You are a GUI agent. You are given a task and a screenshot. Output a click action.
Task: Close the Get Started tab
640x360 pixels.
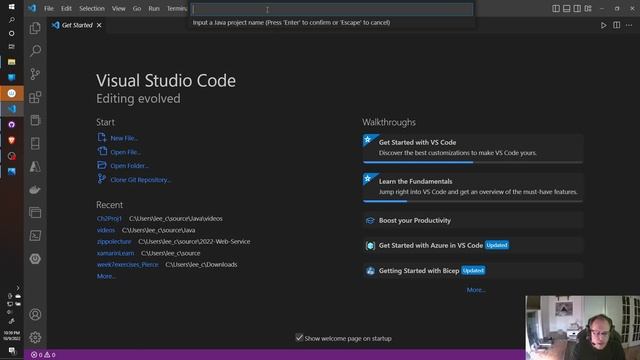(99, 25)
